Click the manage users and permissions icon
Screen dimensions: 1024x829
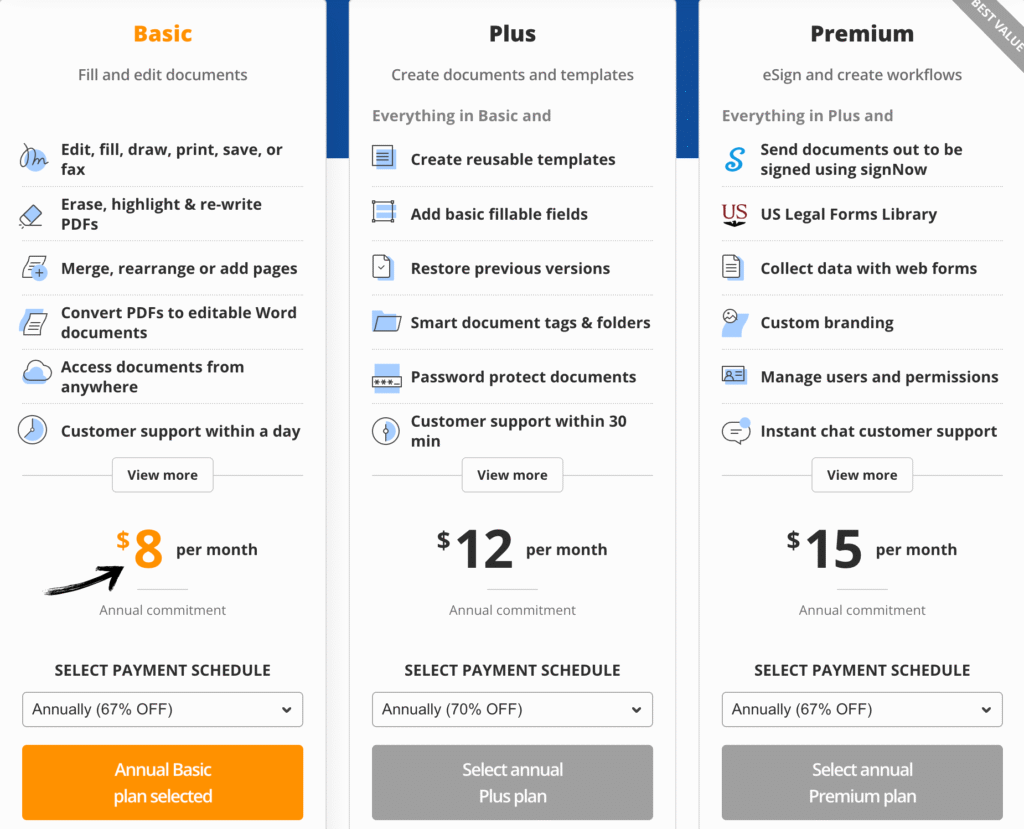coord(735,376)
